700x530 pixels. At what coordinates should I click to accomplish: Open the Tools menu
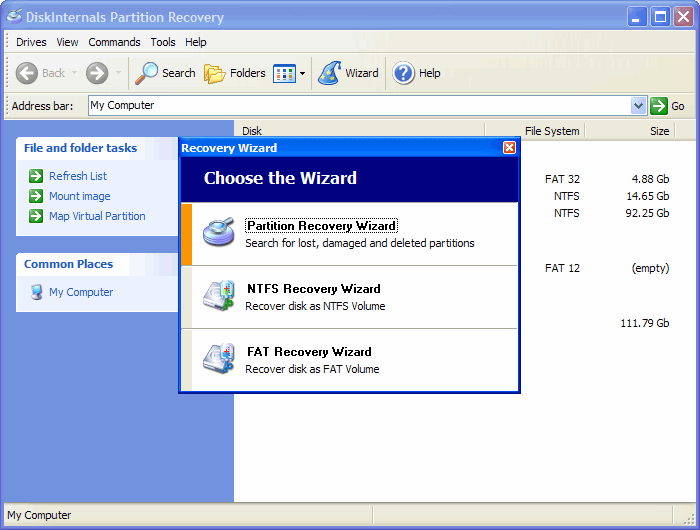pyautogui.click(x=163, y=42)
